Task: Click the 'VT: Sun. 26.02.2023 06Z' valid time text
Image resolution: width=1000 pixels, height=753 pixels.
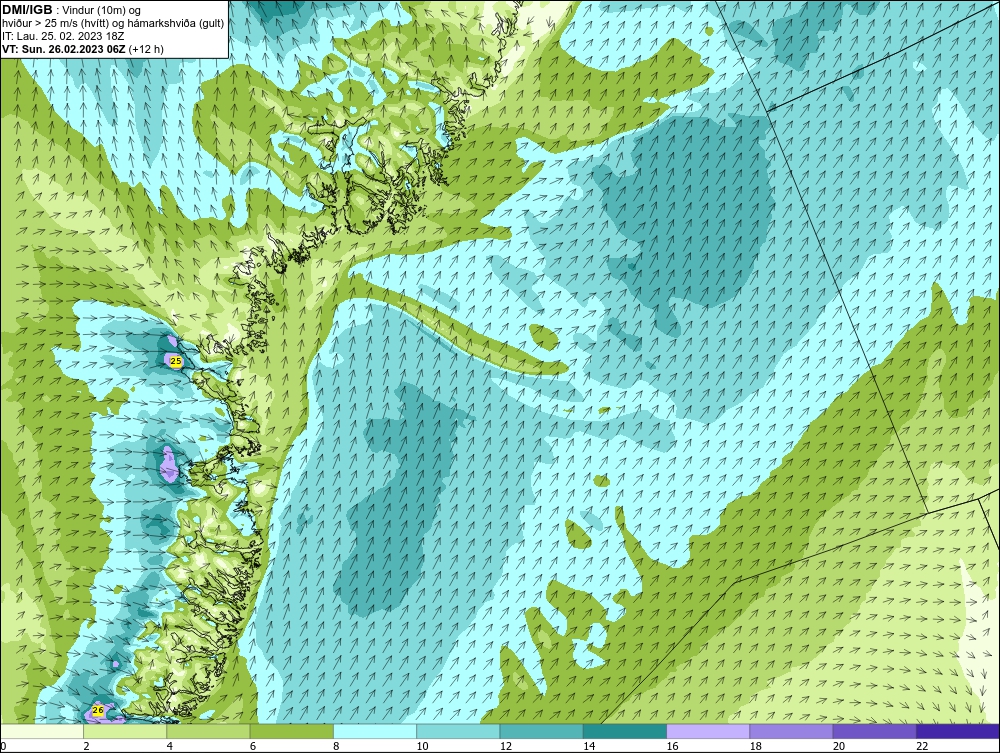Action: point(64,49)
